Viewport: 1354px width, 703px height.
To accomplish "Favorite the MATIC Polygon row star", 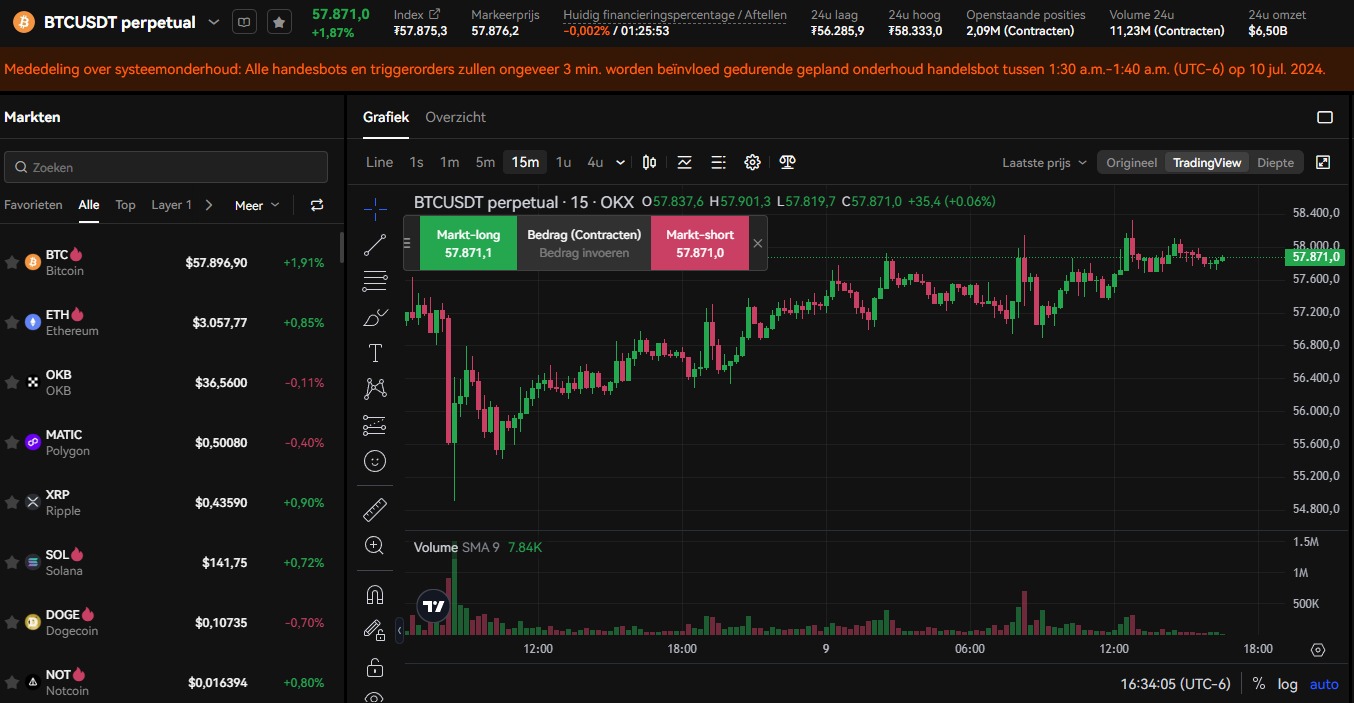I will point(12,442).
